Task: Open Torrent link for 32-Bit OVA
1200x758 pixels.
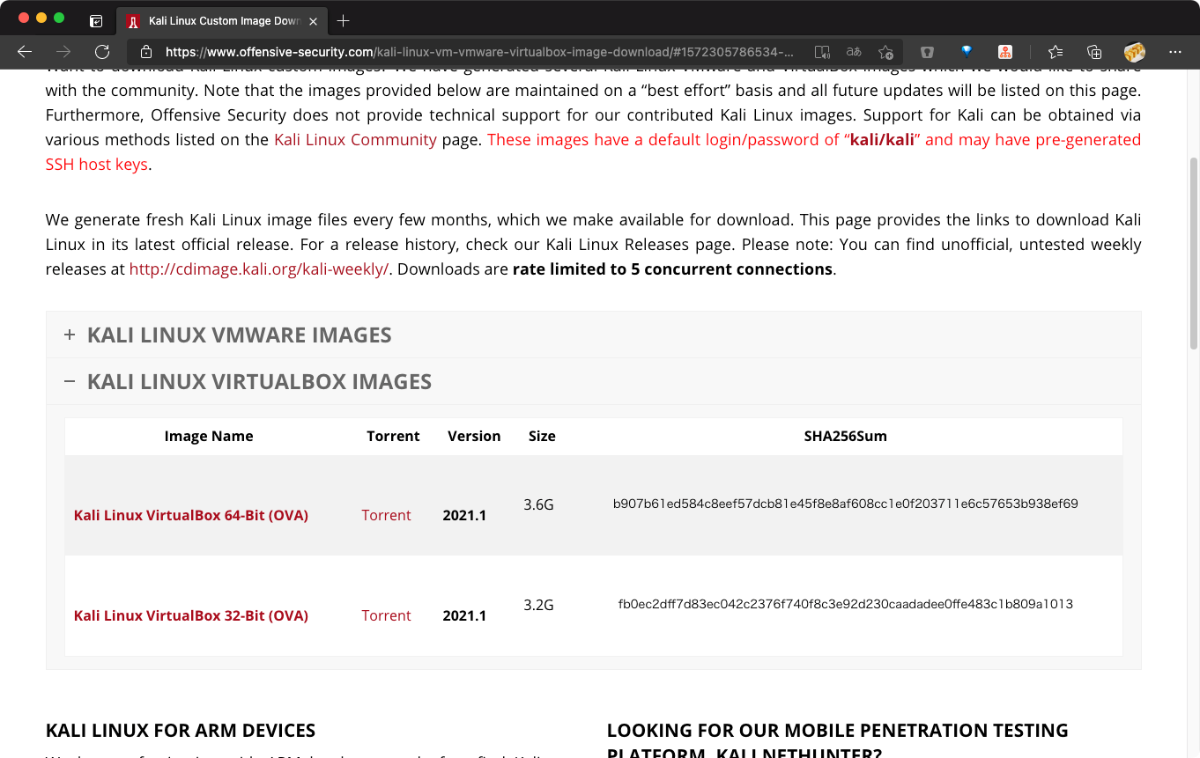Action: point(386,615)
